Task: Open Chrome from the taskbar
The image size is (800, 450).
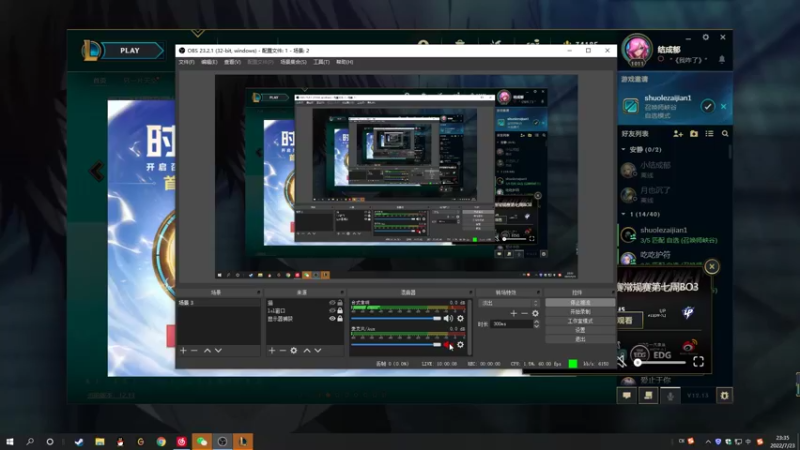Action: pyautogui.click(x=161, y=441)
